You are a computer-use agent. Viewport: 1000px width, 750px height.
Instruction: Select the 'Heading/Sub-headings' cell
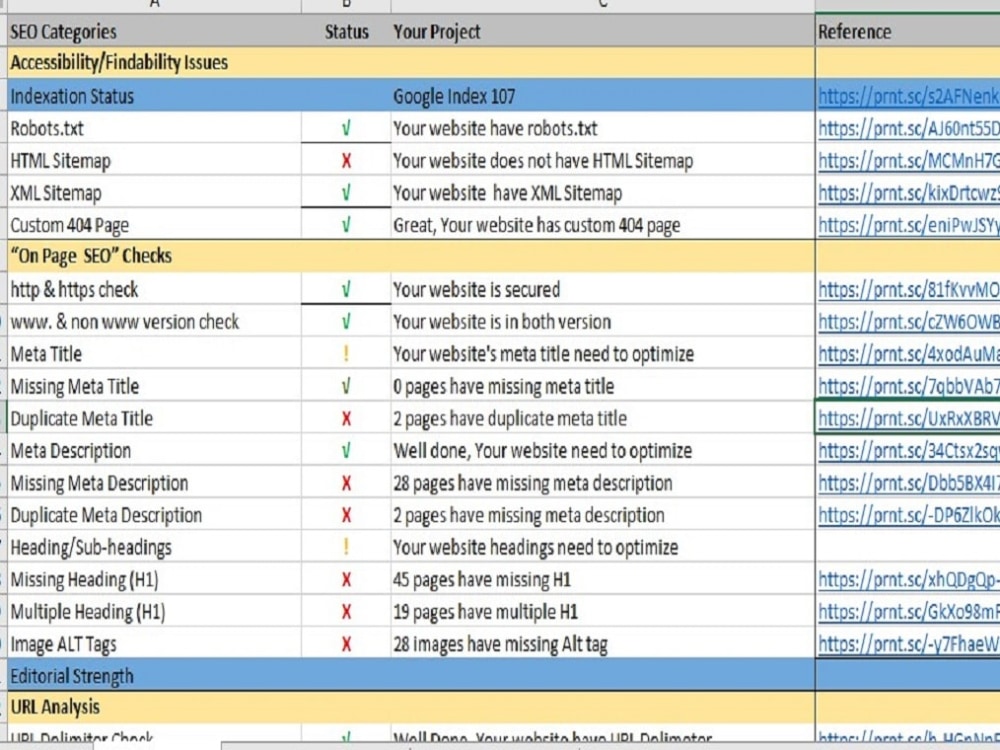154,547
